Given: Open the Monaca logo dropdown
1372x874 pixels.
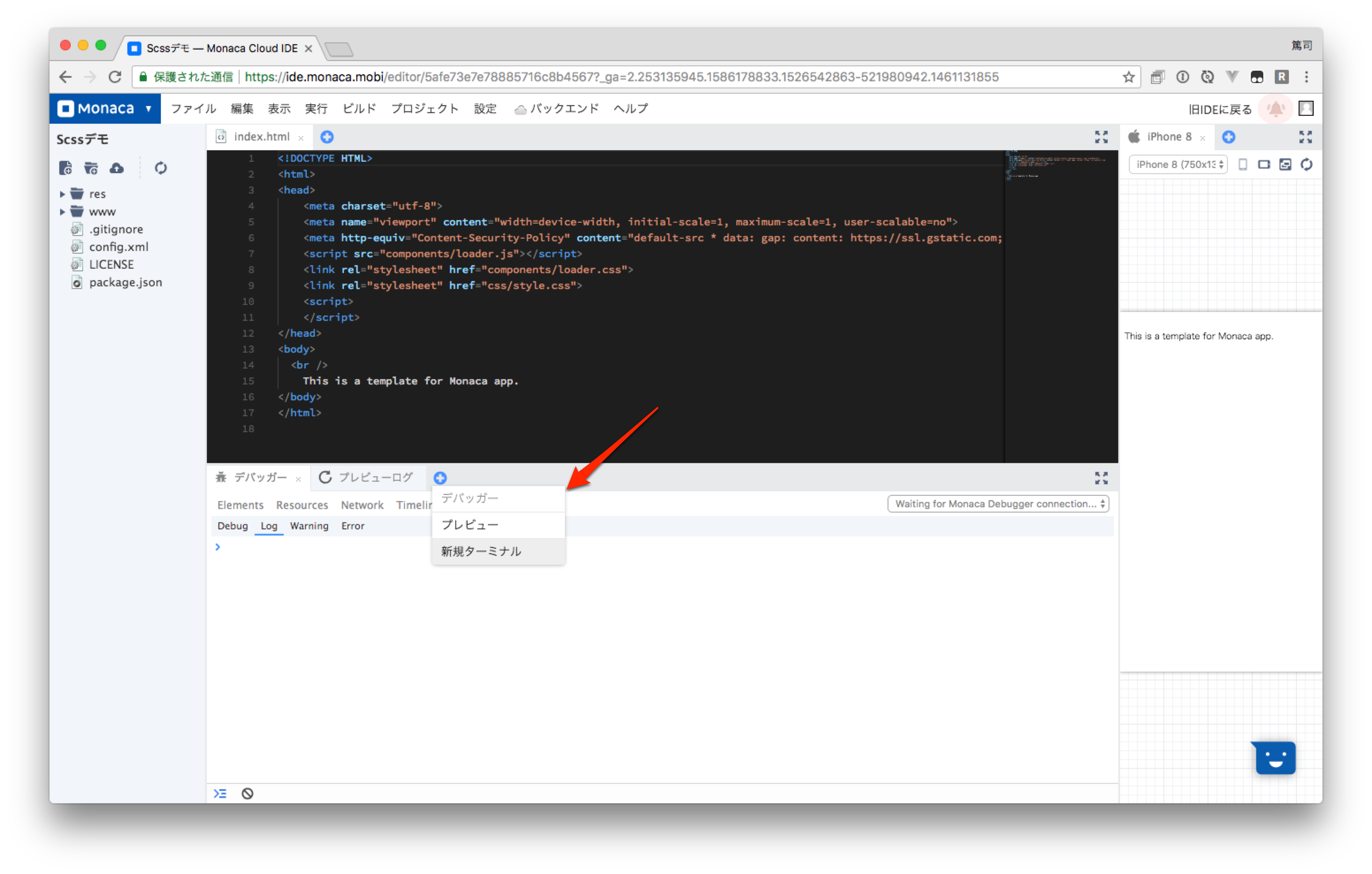Looking at the screenshot, I should 105,108.
